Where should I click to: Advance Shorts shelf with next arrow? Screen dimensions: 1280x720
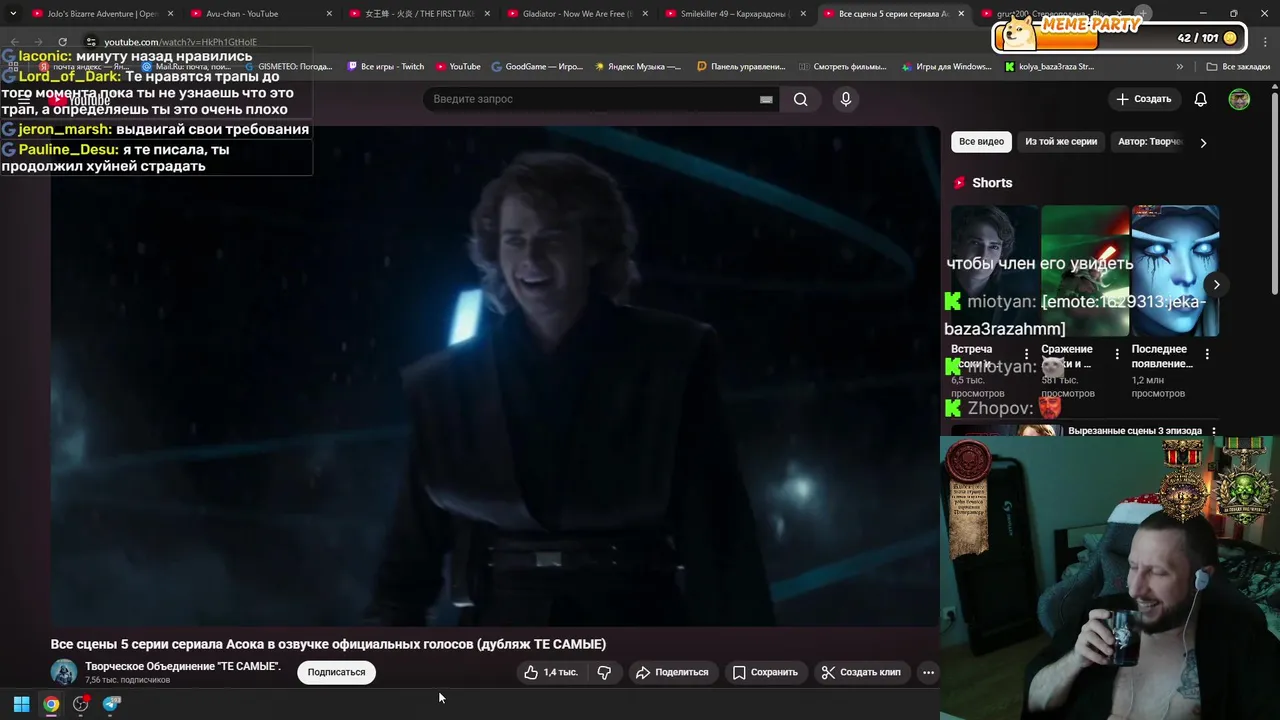[1216, 284]
